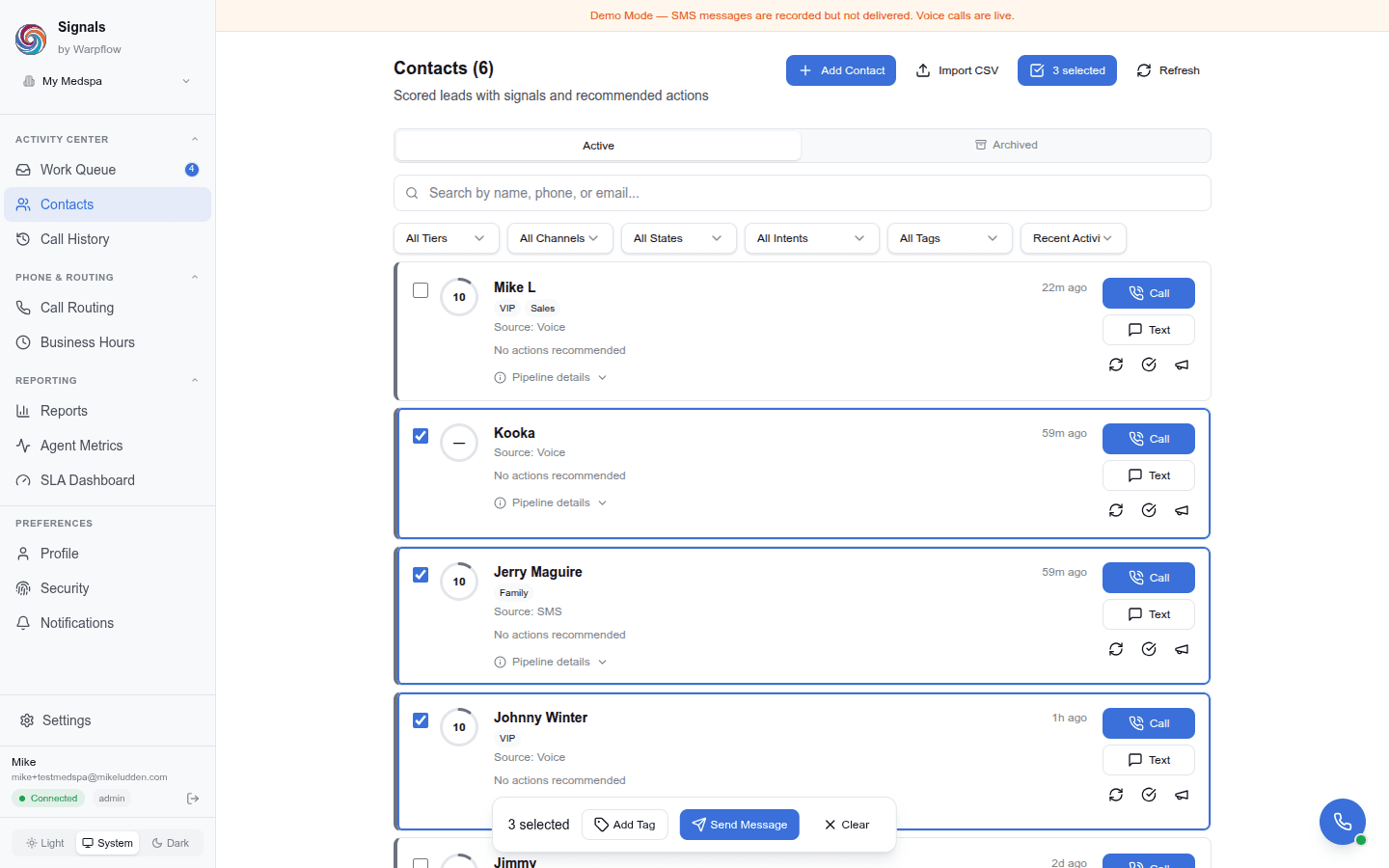Screen dimensions: 1389x868
Task: Click the check-circle icon on Jerry Maguire's row
Action: pyautogui.click(x=1149, y=649)
